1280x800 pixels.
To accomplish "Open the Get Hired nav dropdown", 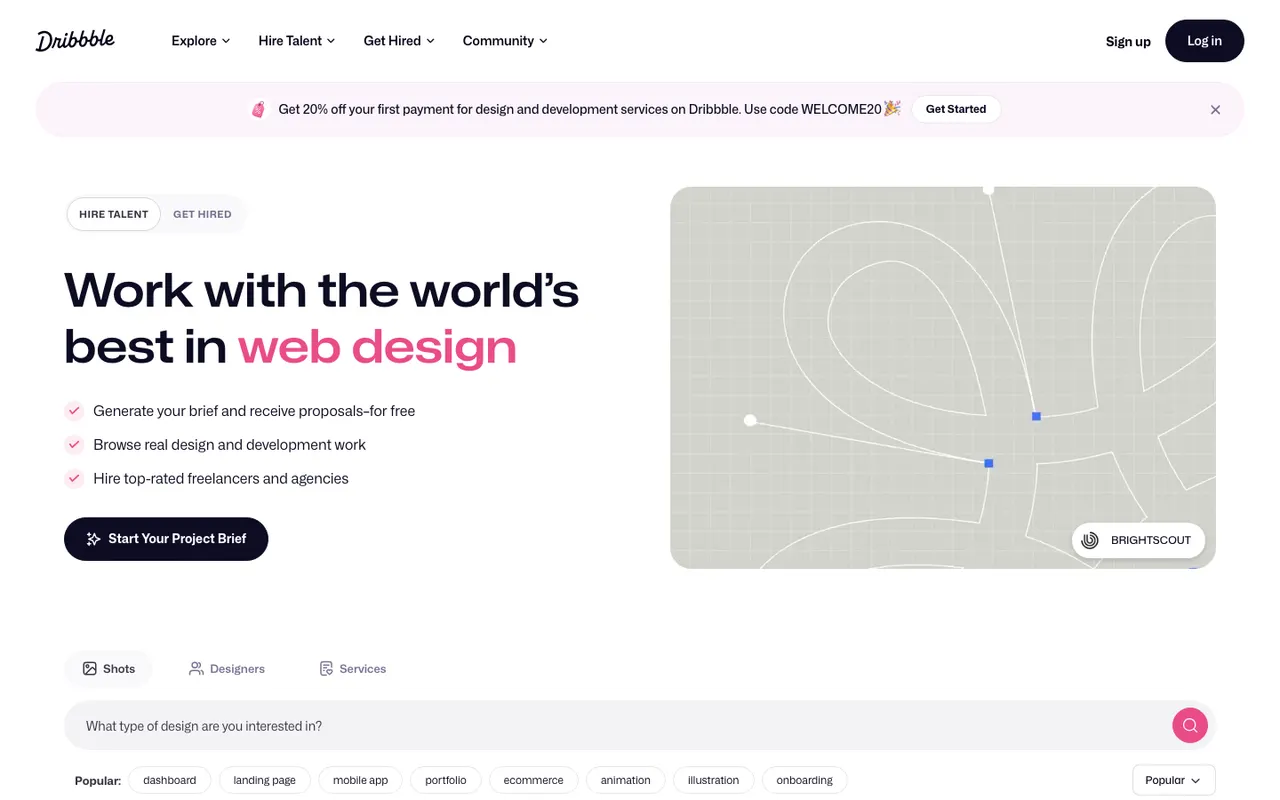I will click(399, 41).
